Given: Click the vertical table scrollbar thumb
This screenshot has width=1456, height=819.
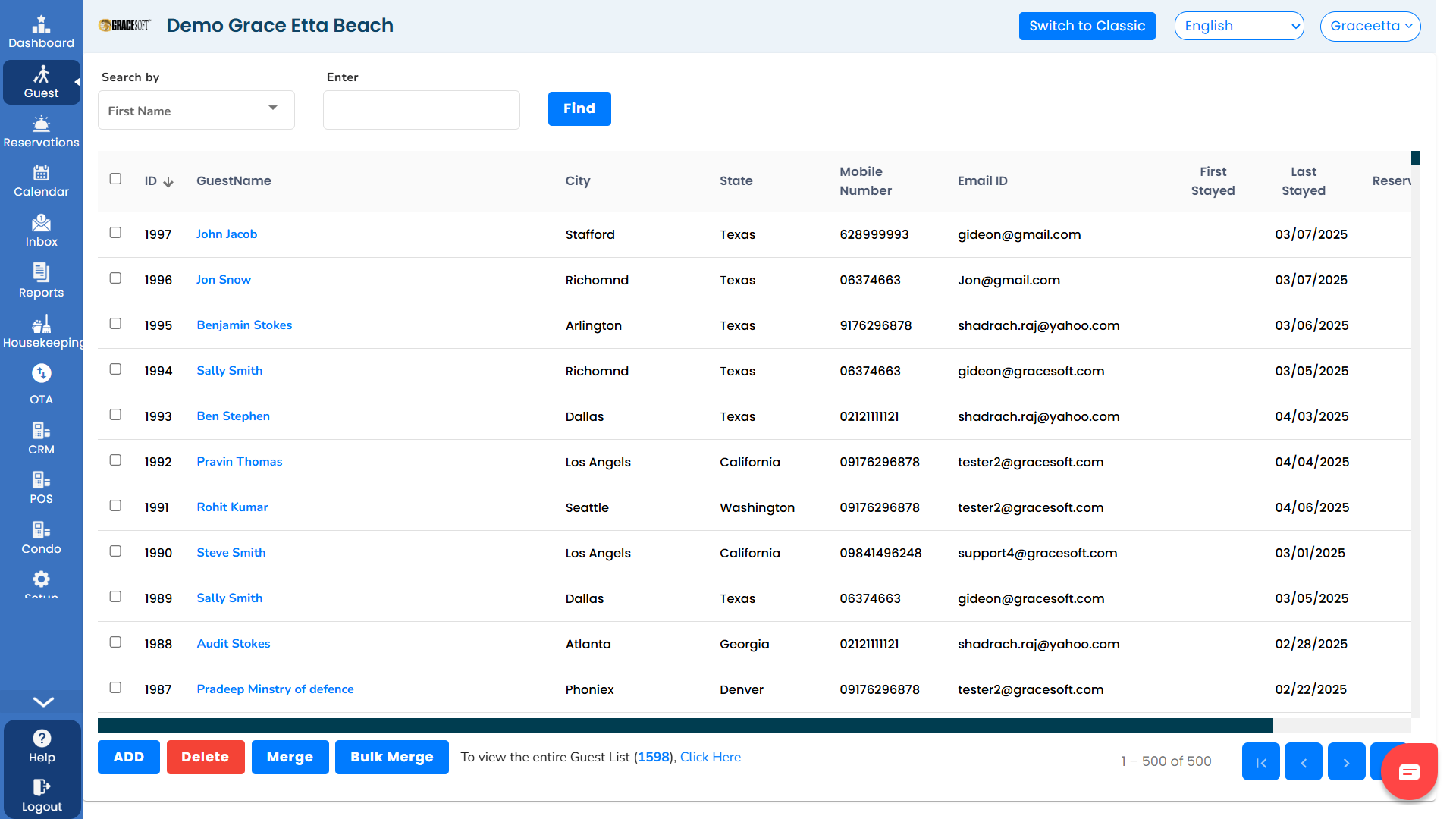Looking at the screenshot, I should 1415,158.
